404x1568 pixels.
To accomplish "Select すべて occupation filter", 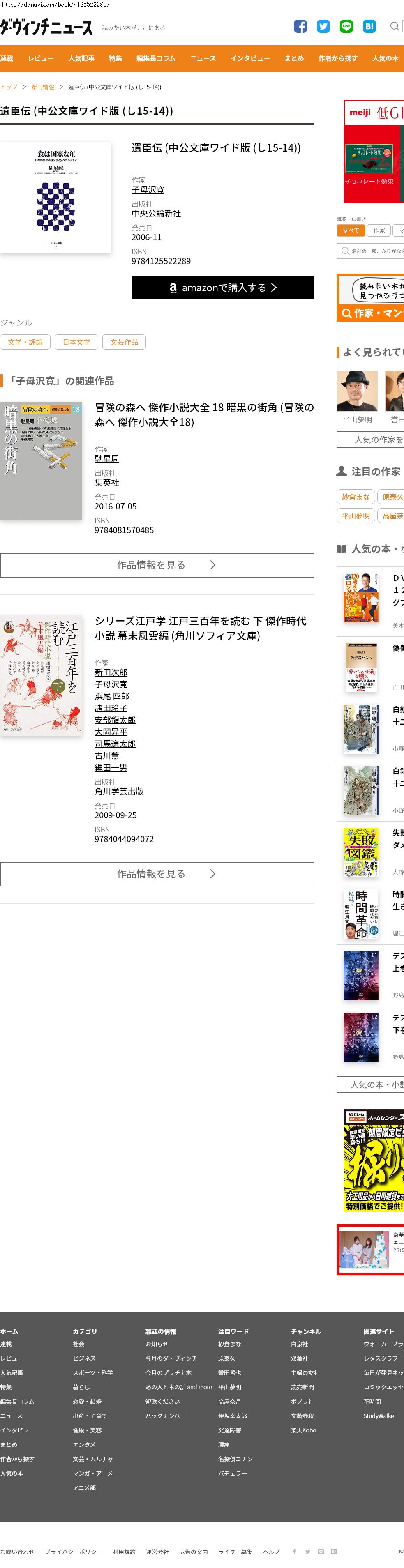I will click(351, 231).
